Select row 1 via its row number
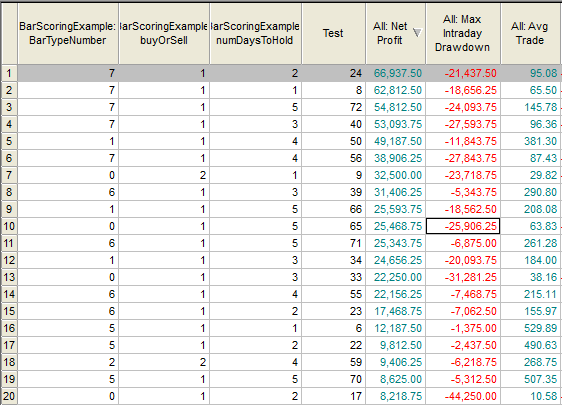The image size is (562, 405). point(9,73)
